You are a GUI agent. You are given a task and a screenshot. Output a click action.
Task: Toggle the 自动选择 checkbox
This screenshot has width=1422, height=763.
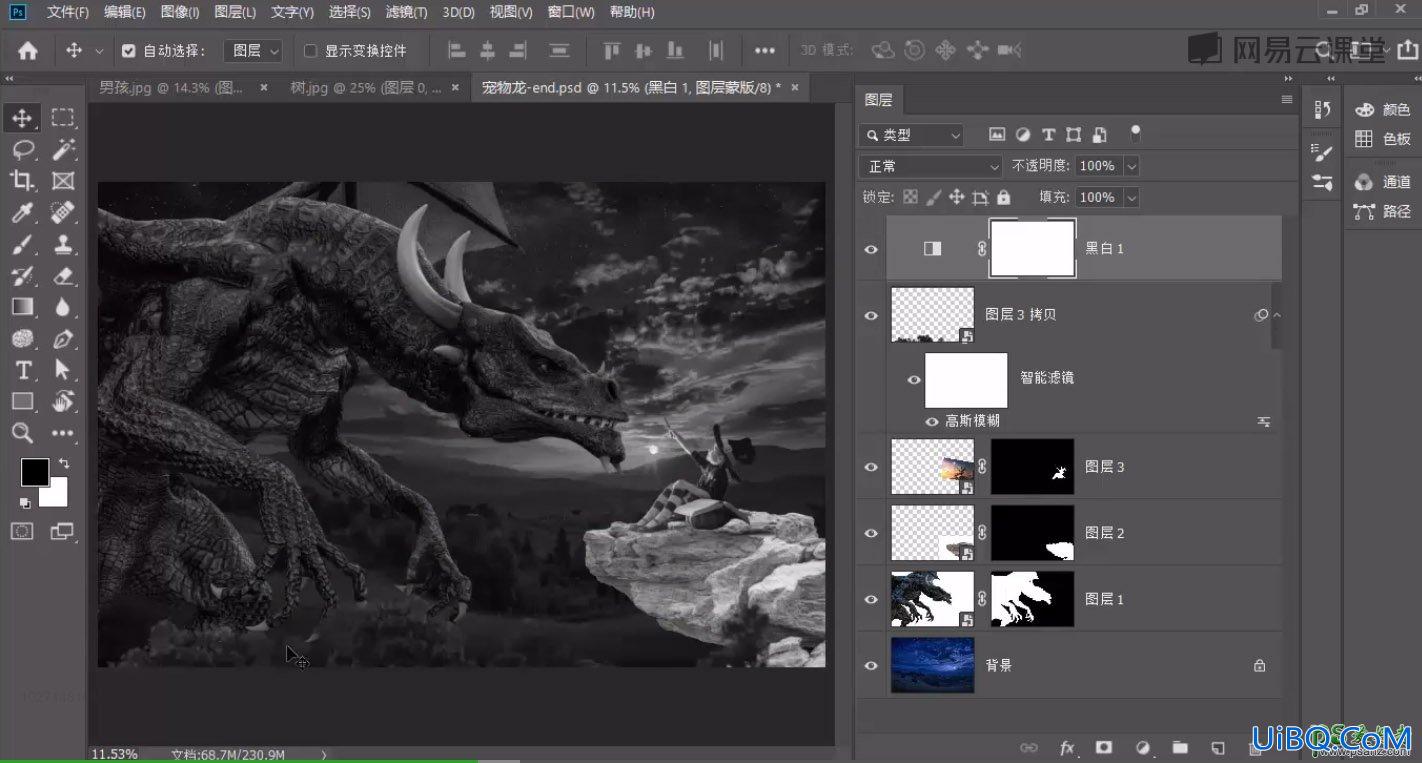coord(128,51)
